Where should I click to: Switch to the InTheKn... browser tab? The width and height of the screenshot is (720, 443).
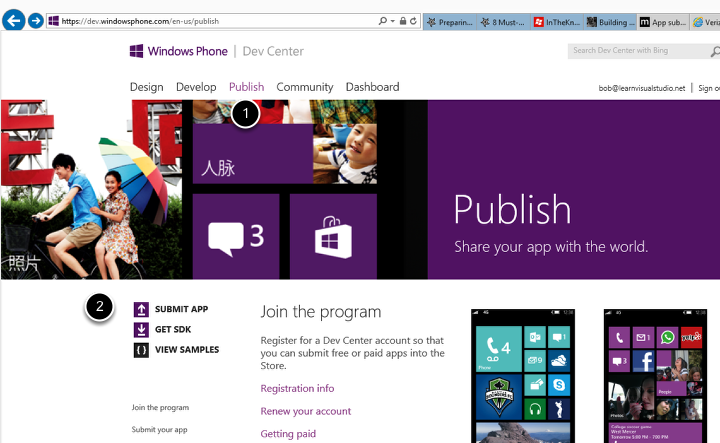pyautogui.click(x=557, y=21)
